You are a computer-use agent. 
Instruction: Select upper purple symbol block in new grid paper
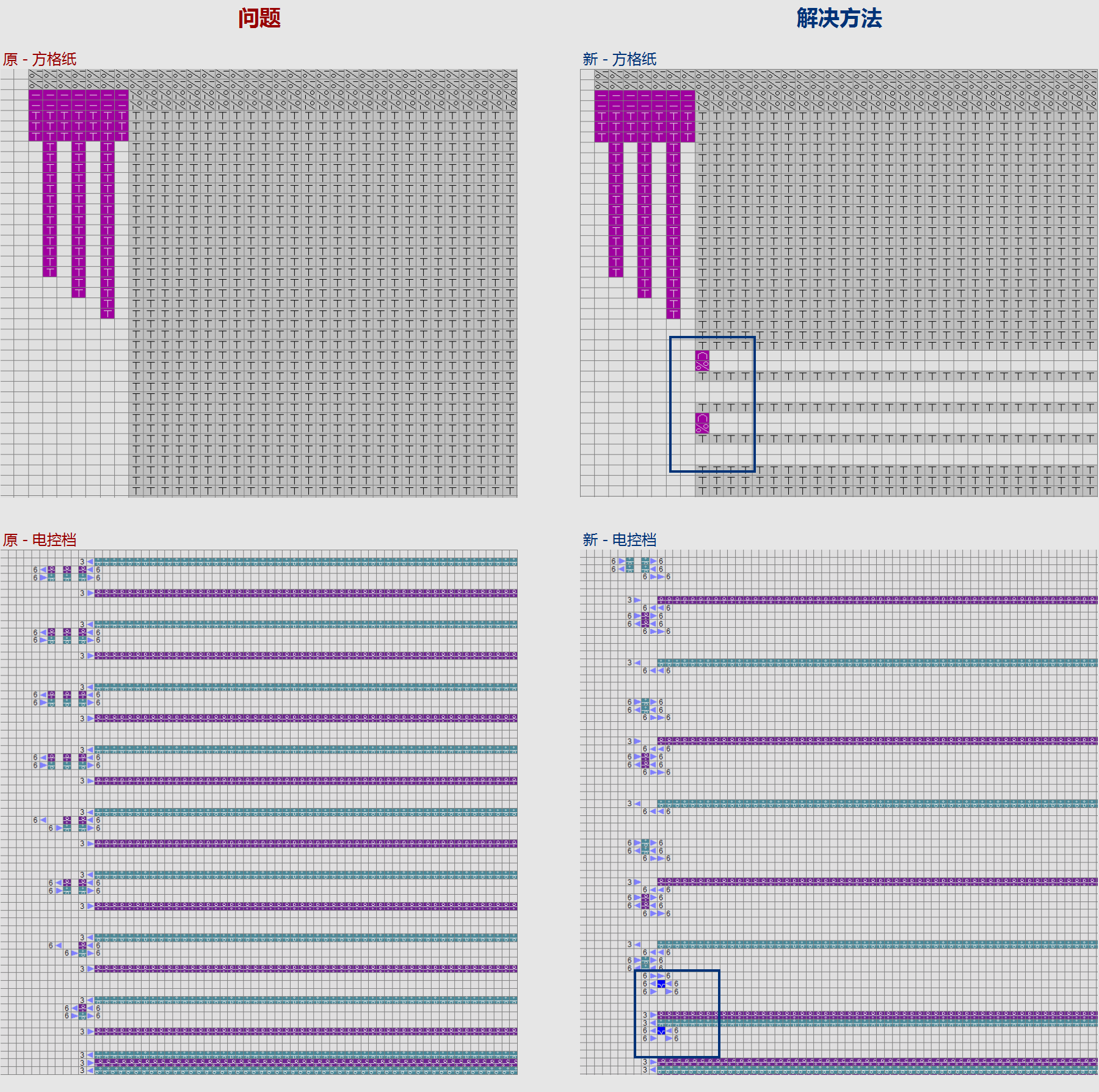[702, 361]
